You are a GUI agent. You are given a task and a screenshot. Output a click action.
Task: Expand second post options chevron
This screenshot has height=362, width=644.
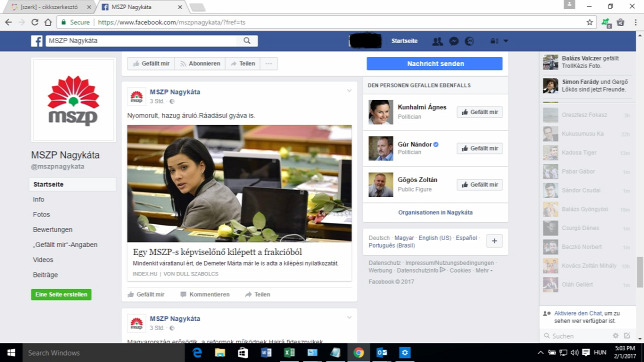[349, 317]
